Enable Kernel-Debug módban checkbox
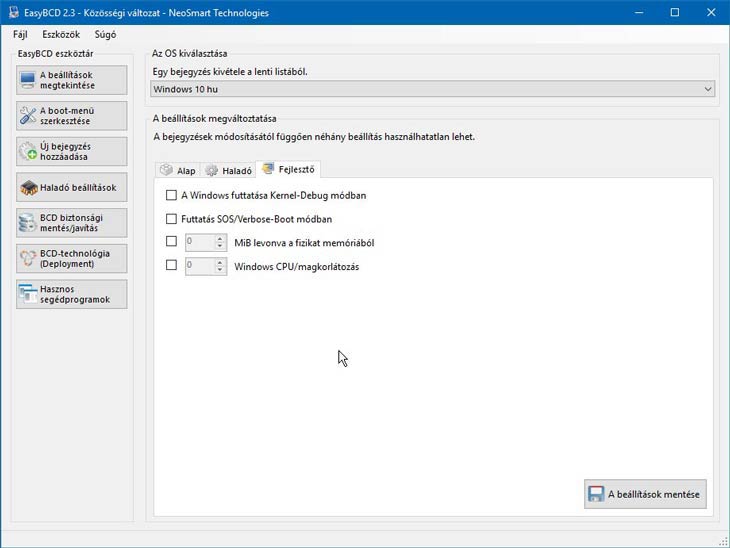The image size is (730, 548). point(171,195)
